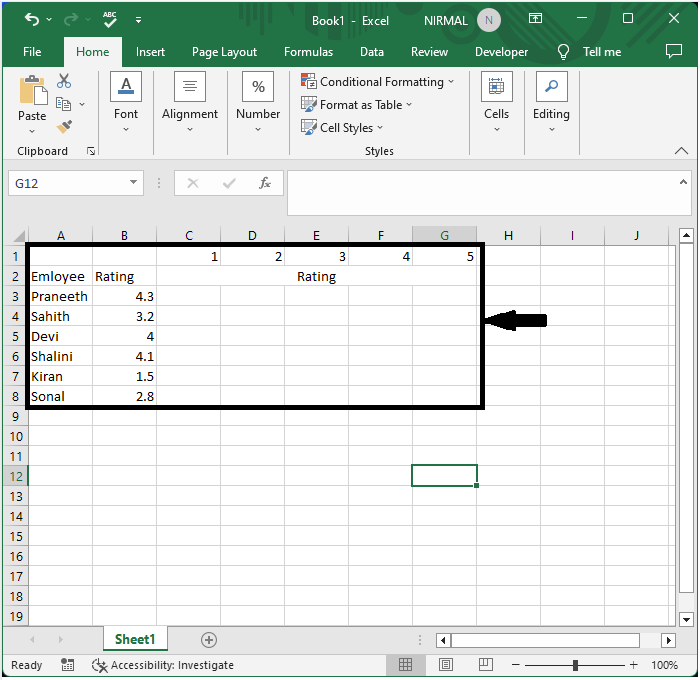Viewport: 700px width, 680px height.
Task: Click Accessibility: Investigate in status bar
Action: [162, 665]
